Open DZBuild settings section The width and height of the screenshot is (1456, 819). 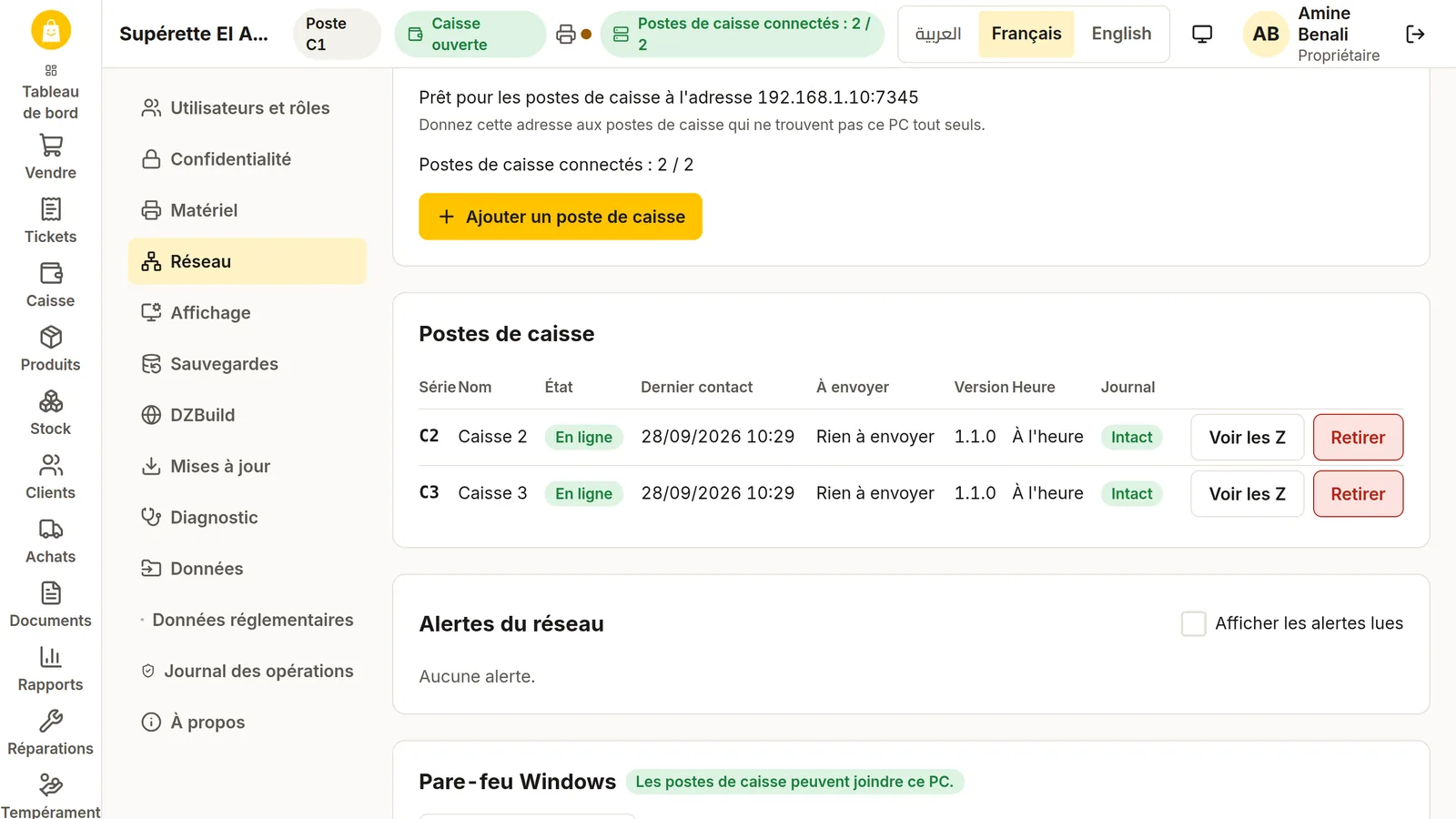pyautogui.click(x=248, y=415)
